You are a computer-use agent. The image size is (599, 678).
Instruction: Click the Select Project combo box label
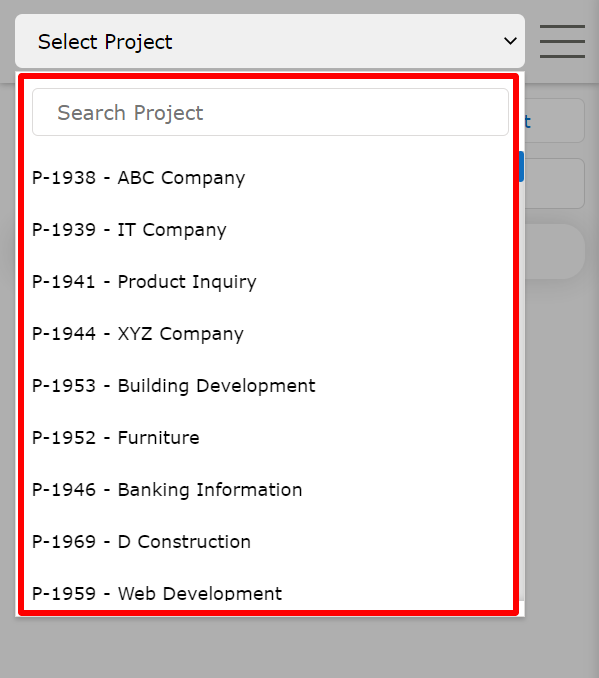click(105, 42)
